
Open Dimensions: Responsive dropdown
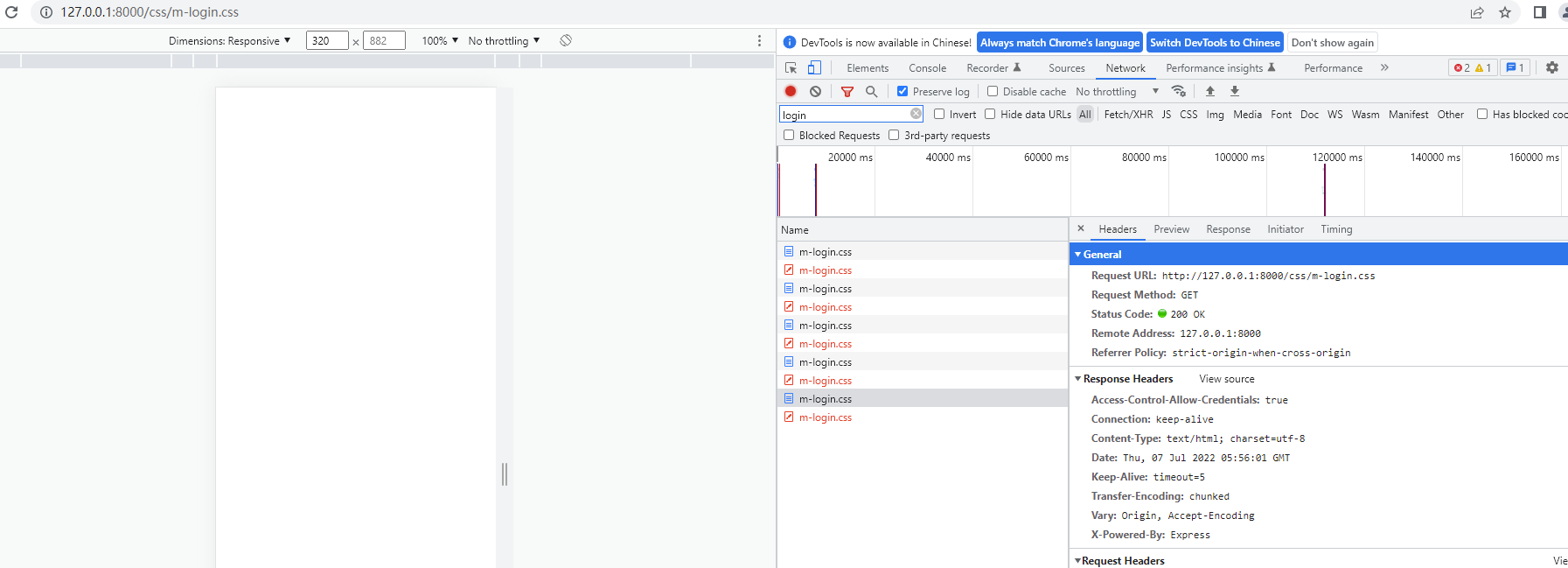click(x=229, y=40)
